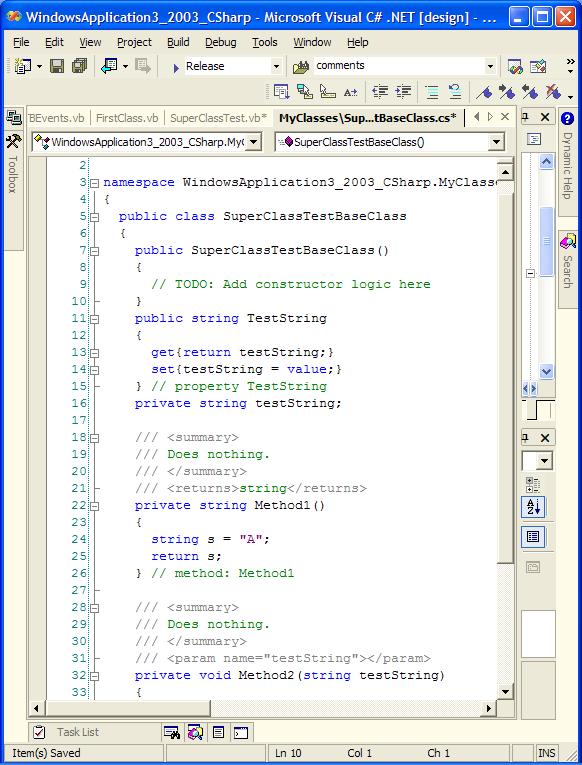582x765 pixels.
Task: Toggle the sync contents icon in right panel
Action: tap(534, 140)
